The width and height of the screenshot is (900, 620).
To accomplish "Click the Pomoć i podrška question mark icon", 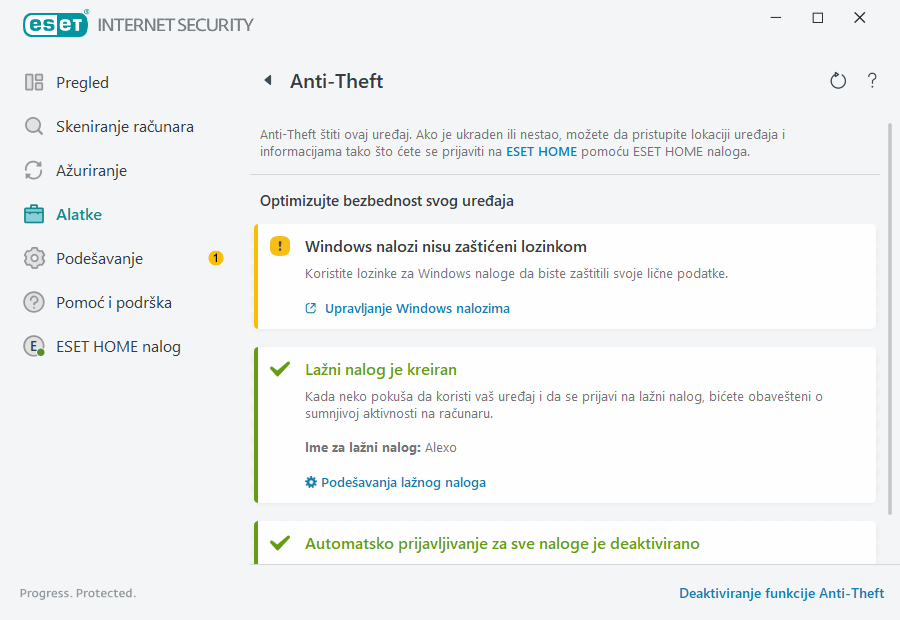I will pyautogui.click(x=33, y=302).
